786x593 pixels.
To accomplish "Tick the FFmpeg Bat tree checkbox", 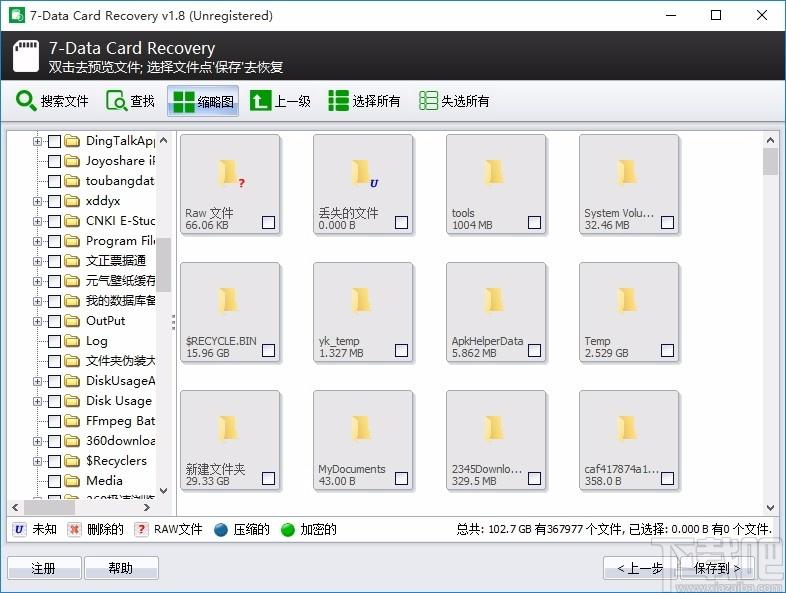I will [55, 421].
